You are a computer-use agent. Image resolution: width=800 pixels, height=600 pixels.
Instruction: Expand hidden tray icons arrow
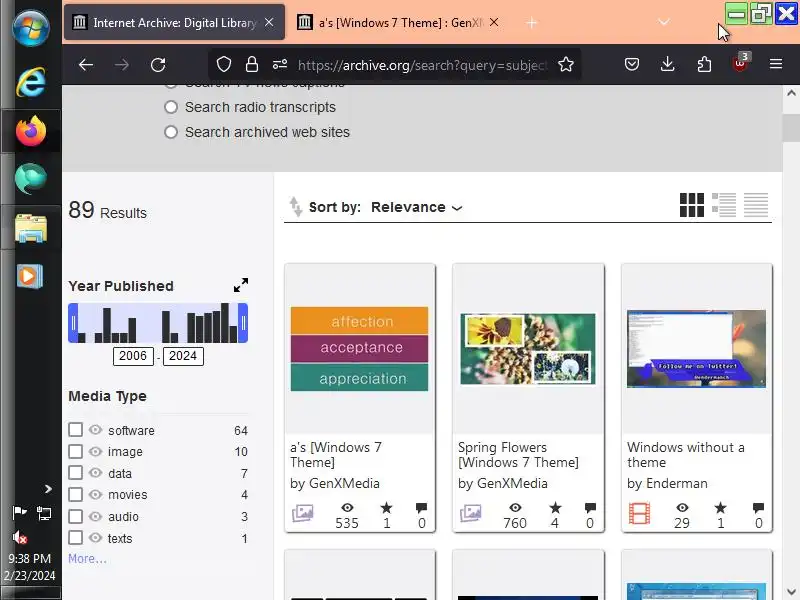tap(48, 489)
